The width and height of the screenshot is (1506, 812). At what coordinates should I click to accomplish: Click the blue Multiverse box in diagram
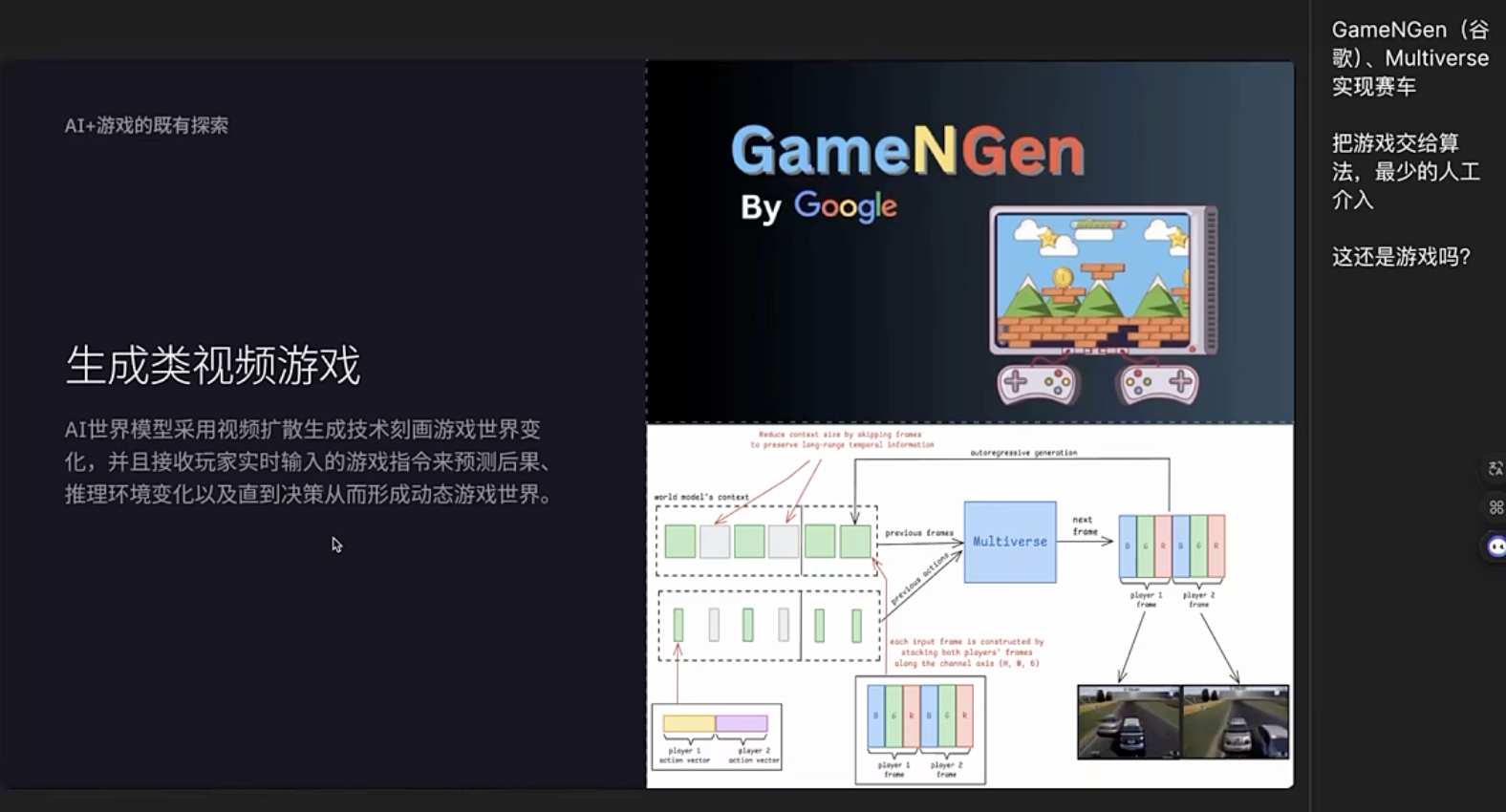point(1009,542)
